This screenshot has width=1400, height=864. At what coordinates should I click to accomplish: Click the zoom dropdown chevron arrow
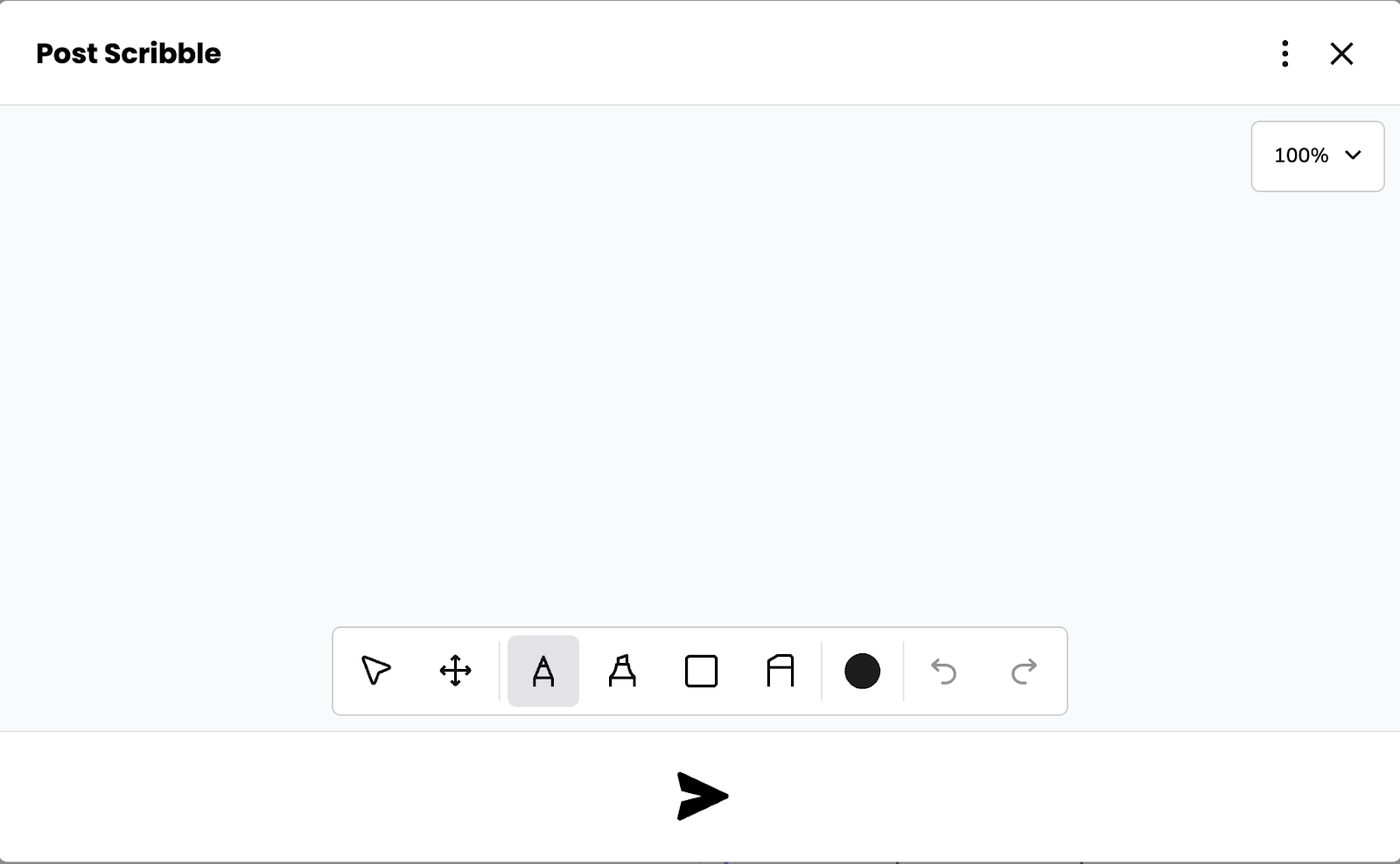point(1353,156)
